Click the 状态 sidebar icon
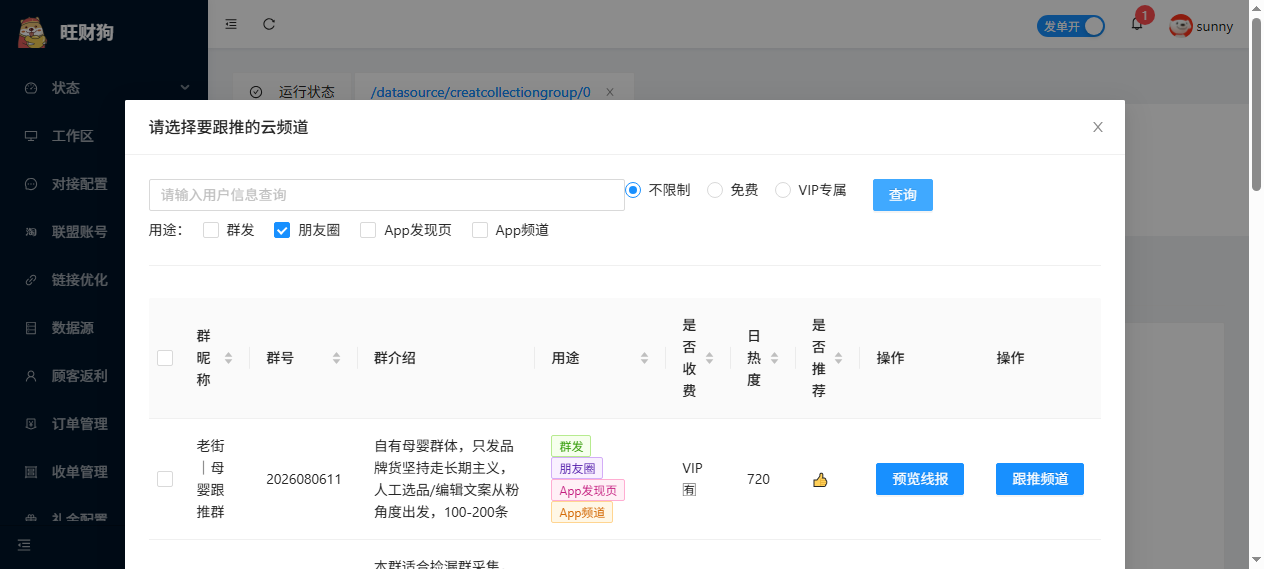Image resolution: width=1264 pixels, height=569 pixels. point(31,88)
